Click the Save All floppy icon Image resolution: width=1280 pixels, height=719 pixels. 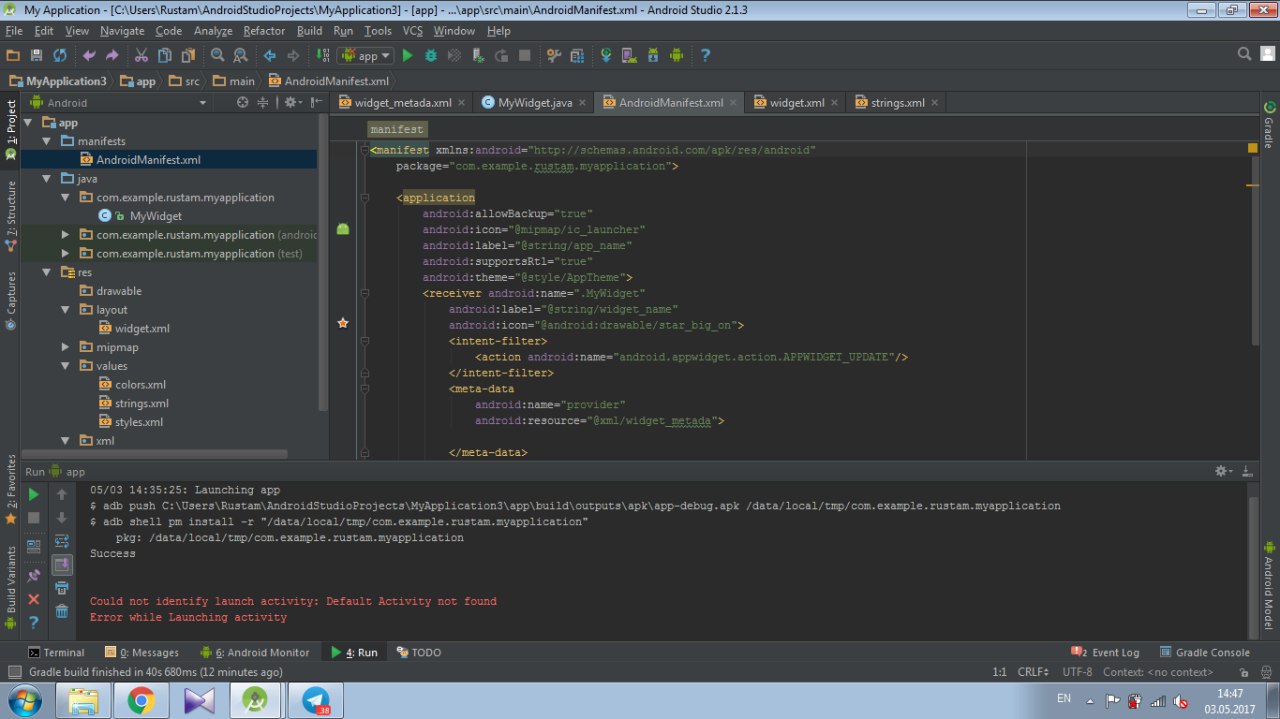coord(36,56)
